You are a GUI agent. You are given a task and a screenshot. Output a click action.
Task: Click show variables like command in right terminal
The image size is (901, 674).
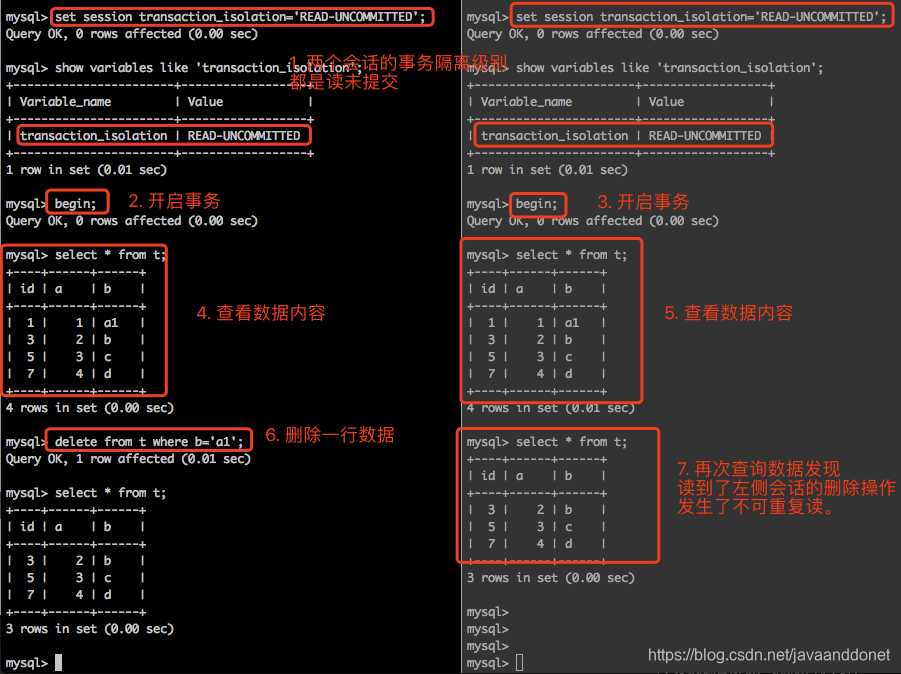point(669,68)
